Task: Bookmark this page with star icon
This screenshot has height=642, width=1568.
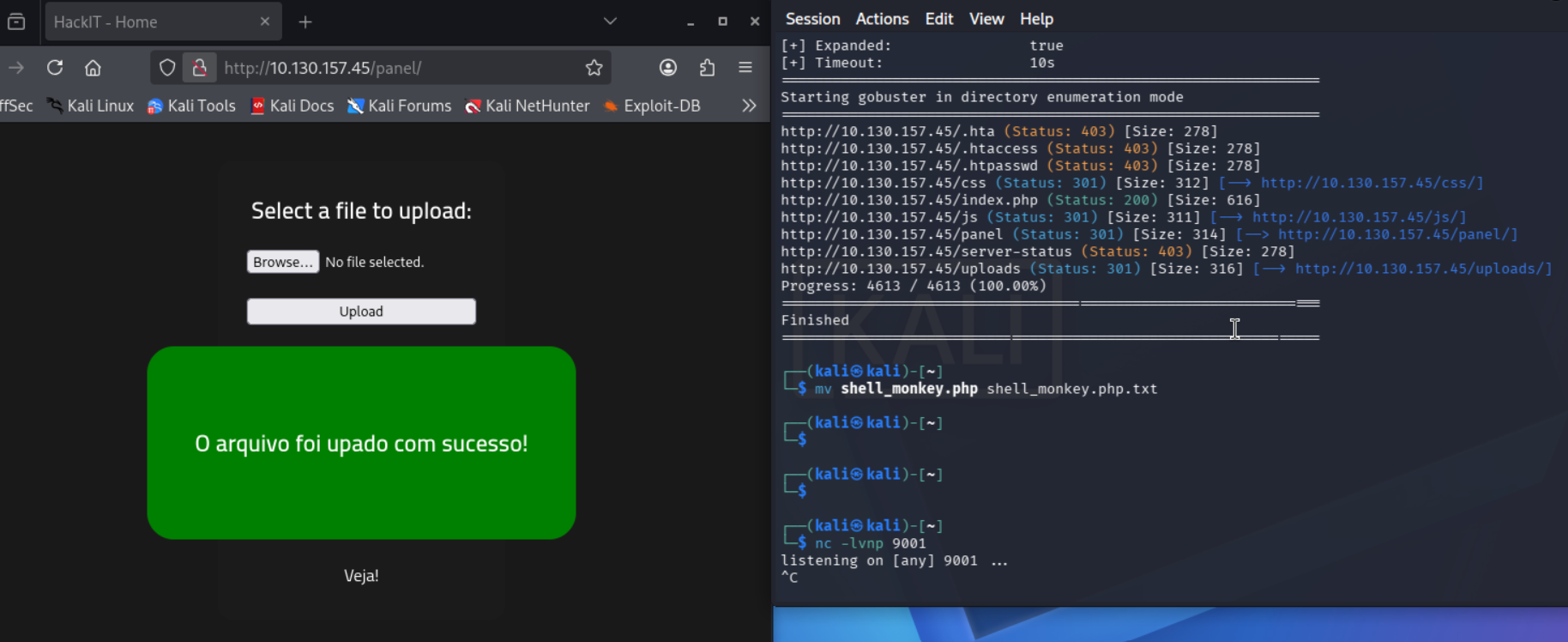Action: point(594,68)
